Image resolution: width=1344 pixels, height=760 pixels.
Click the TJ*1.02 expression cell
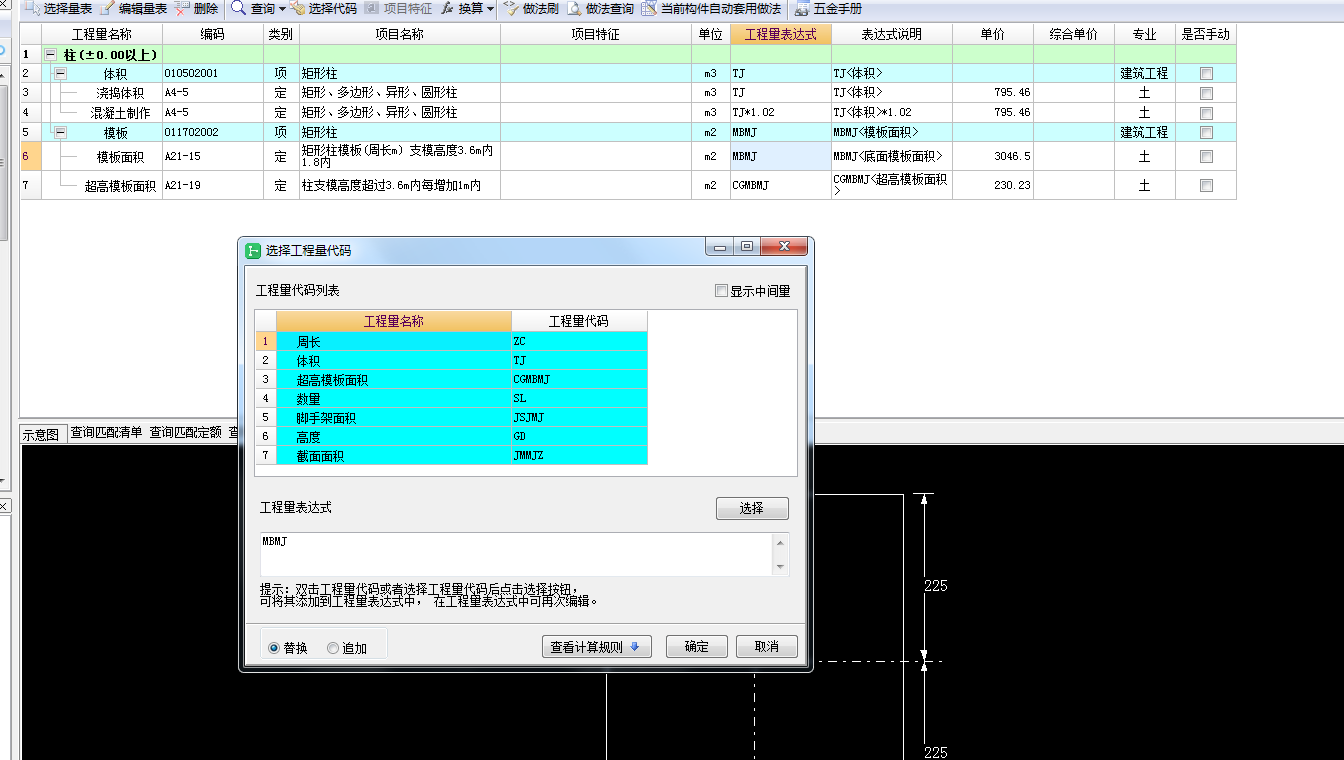(x=781, y=113)
